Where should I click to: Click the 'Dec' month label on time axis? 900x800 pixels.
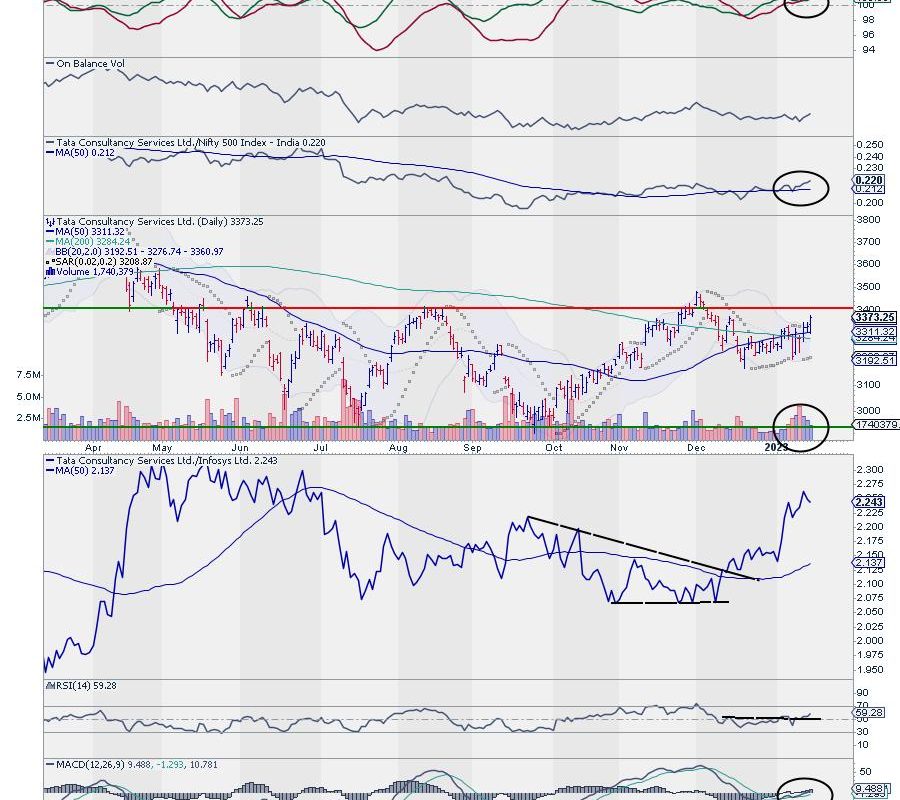pos(696,448)
